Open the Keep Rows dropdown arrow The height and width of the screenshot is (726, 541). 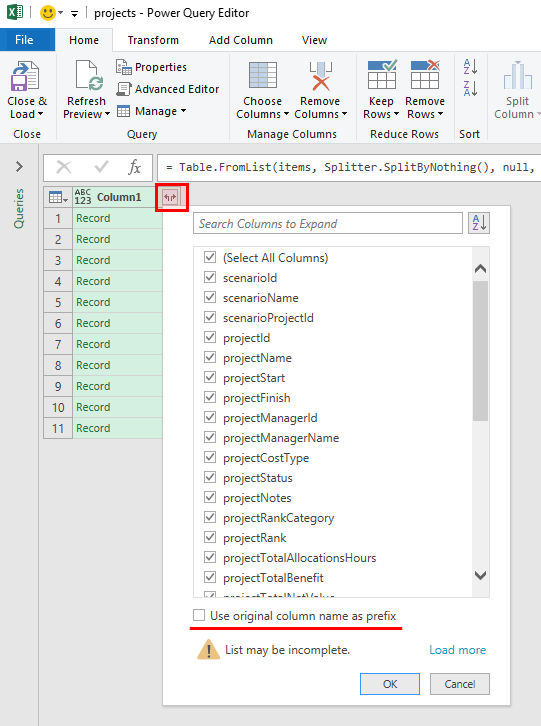pos(396,114)
